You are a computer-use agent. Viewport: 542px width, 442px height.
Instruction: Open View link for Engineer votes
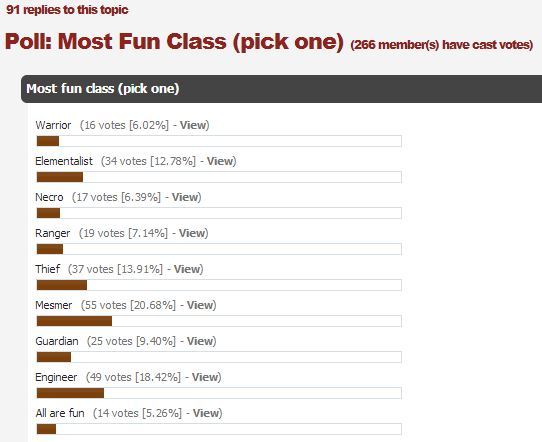pyautogui.click(x=205, y=377)
